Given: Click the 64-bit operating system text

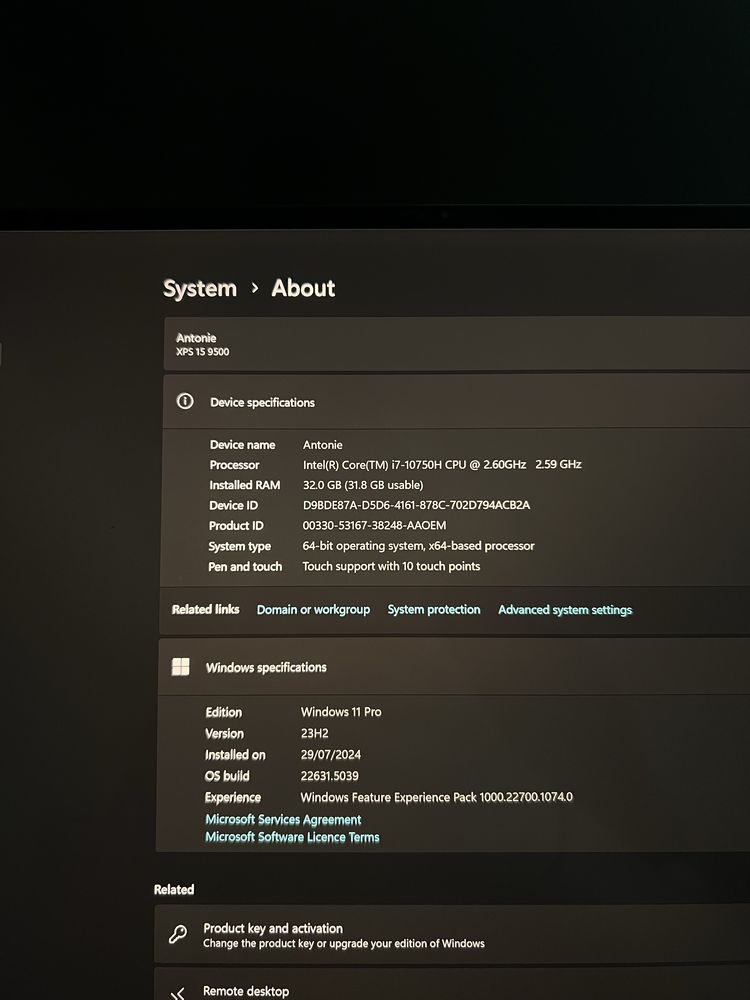Looking at the screenshot, I should [x=418, y=546].
